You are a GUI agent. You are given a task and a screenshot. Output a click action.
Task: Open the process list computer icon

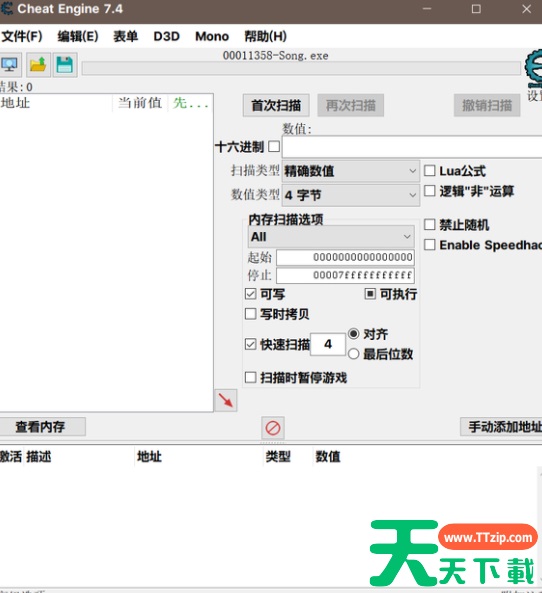click(9, 65)
